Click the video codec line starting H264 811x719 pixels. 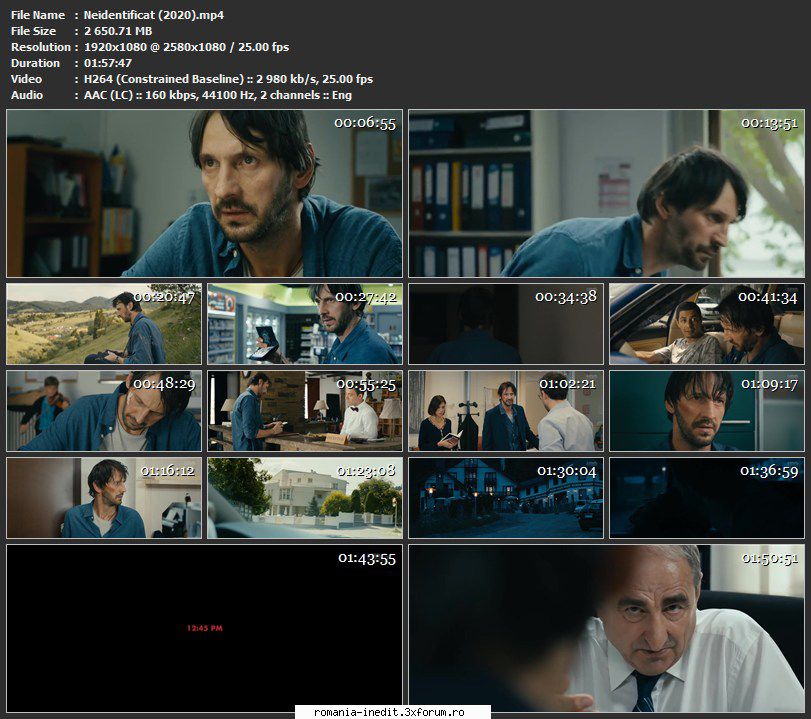coord(228,79)
